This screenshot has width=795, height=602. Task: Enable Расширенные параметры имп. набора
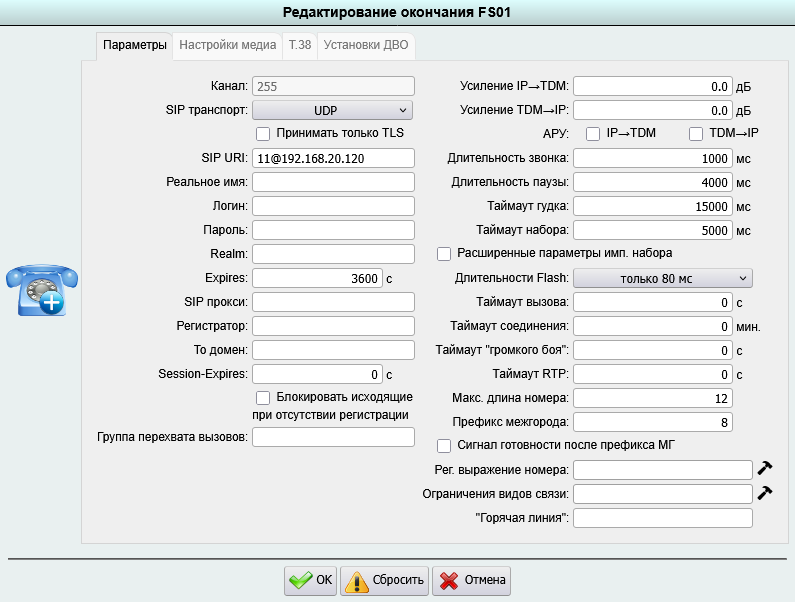(445, 253)
